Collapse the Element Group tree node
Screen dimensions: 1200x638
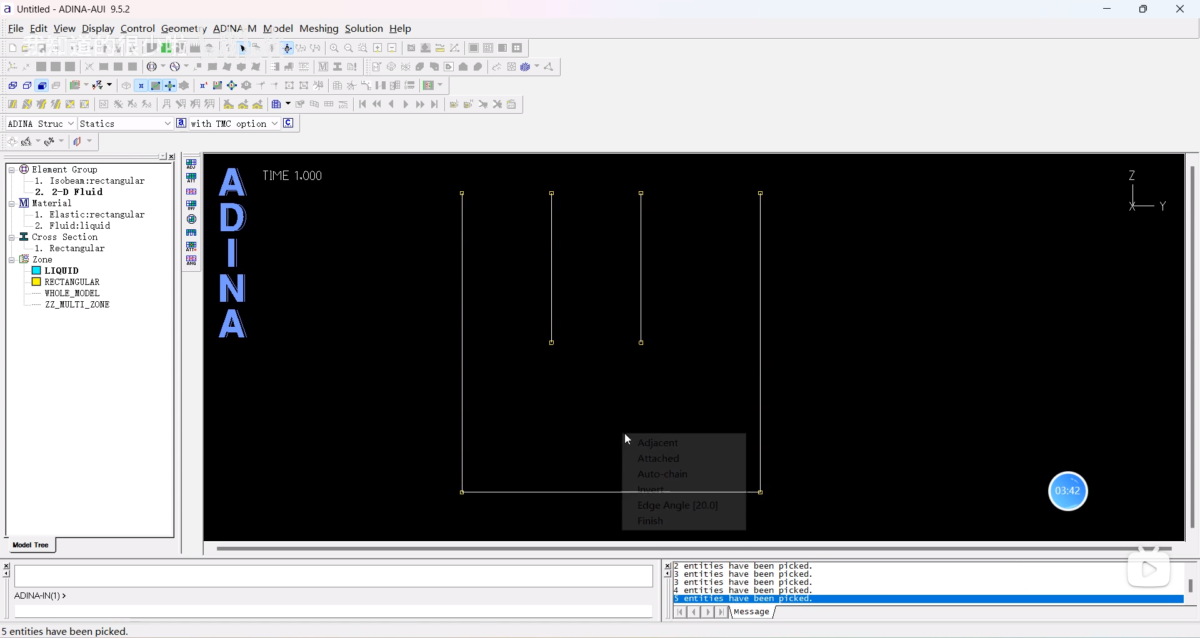[x=12, y=170]
